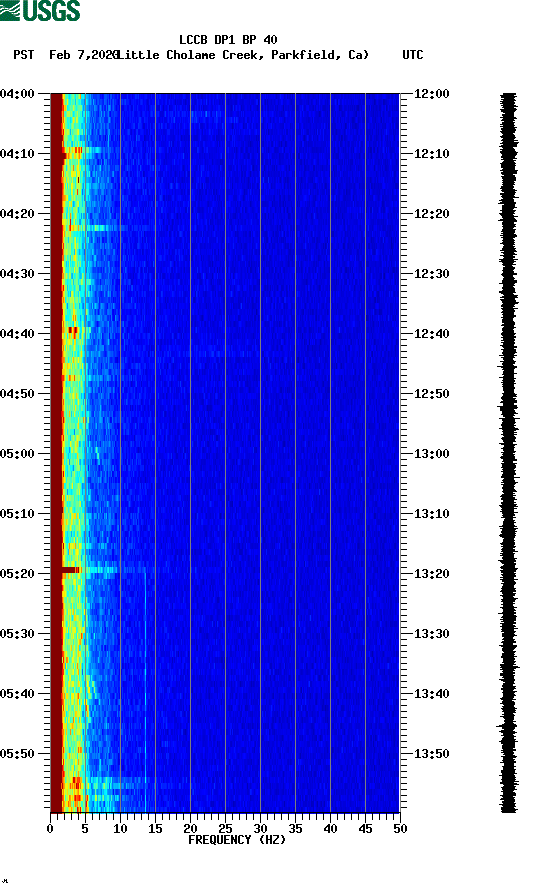Click the 13:20 UTC time label
The image size is (552, 892).
[431, 573]
